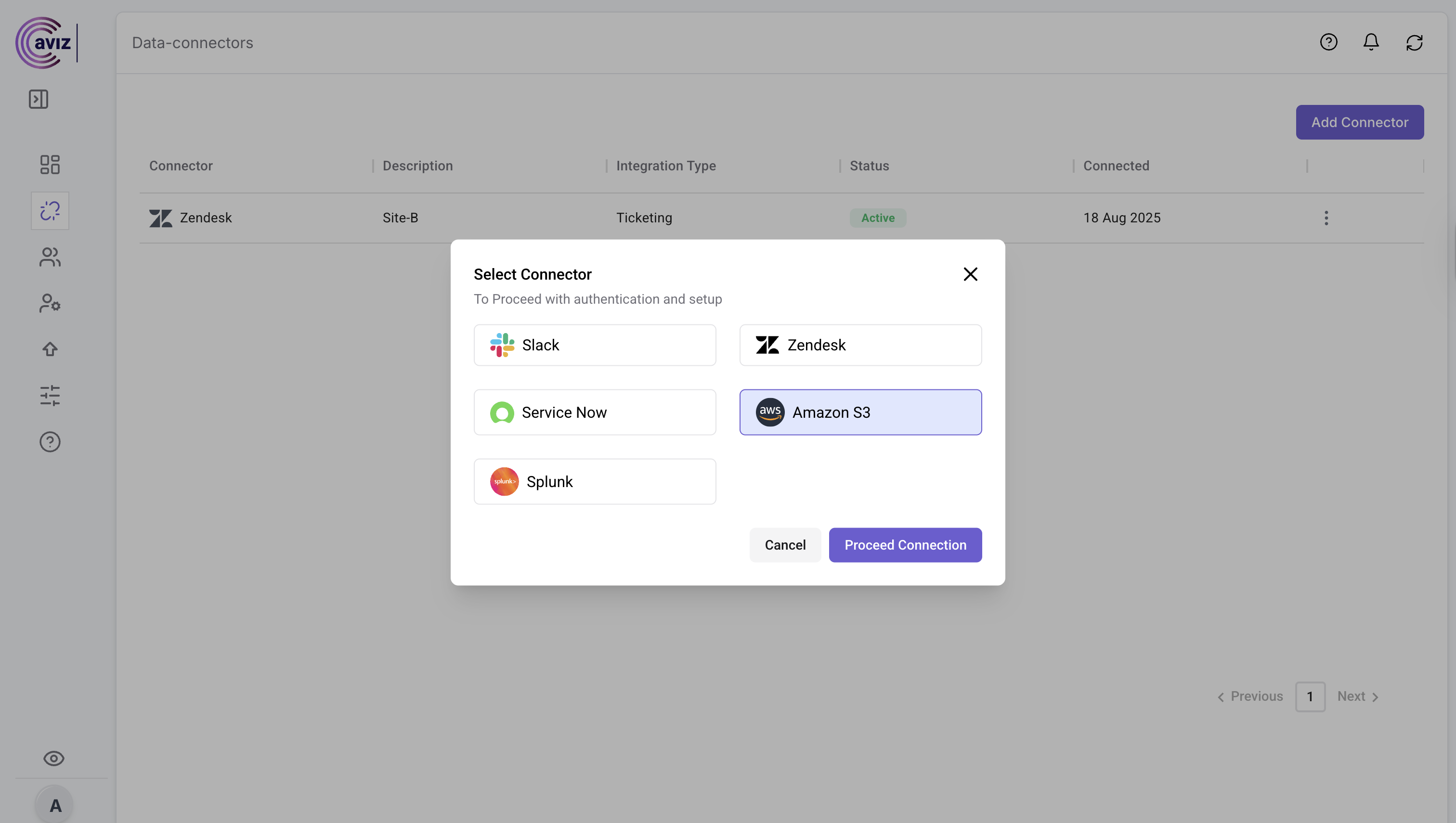1456x823 pixels.
Task: Open the dashboard grid icon in sidebar
Action: [x=50, y=165]
